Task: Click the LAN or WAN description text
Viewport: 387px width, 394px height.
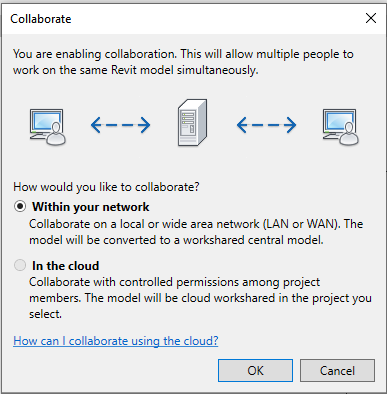Action: [196, 232]
